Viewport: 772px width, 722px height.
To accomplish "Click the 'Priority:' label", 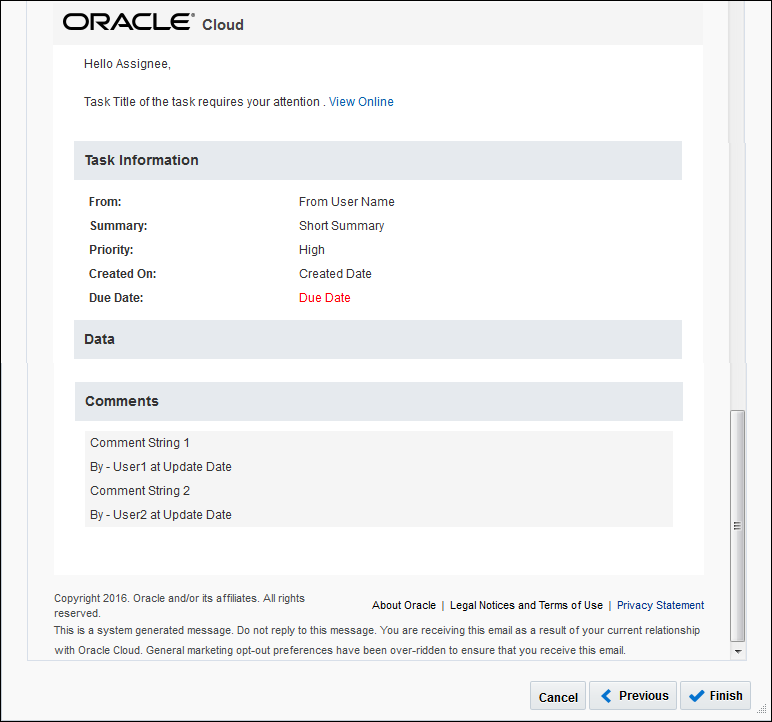I will tap(111, 250).
